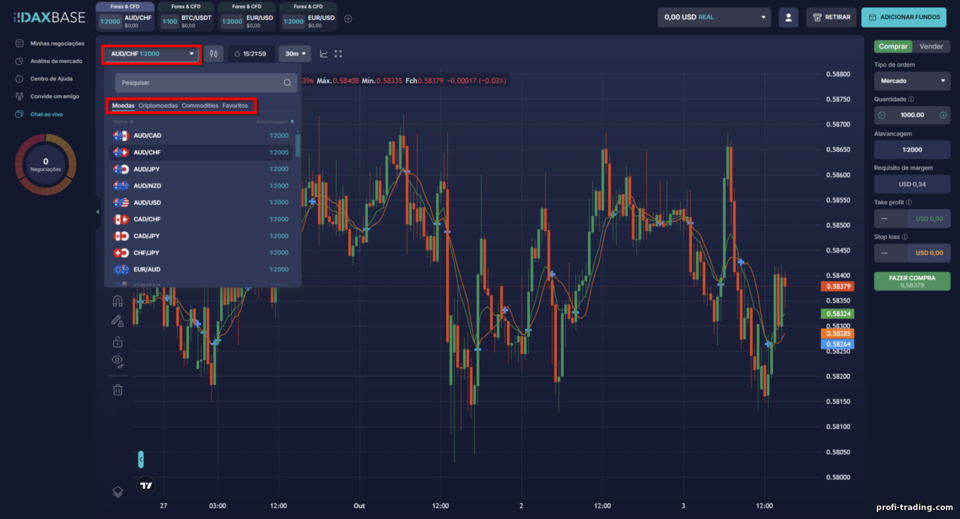
Task: Click the RETIRAR button
Action: pyautogui.click(x=831, y=17)
